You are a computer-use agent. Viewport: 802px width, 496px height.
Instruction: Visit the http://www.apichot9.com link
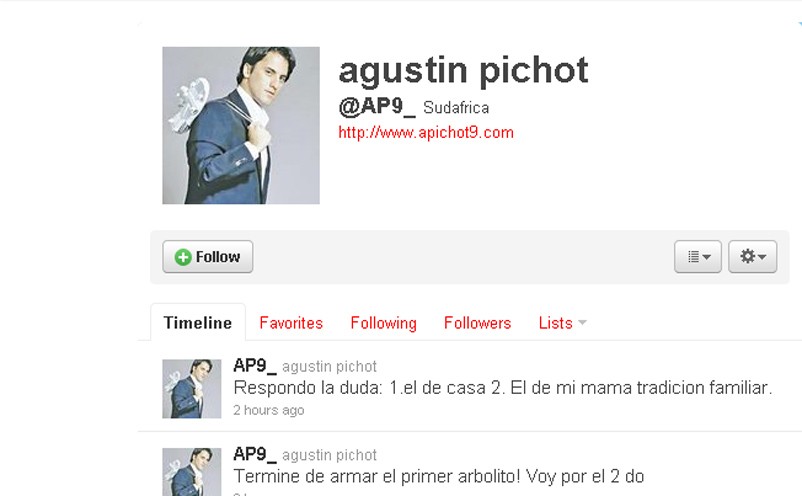point(426,132)
